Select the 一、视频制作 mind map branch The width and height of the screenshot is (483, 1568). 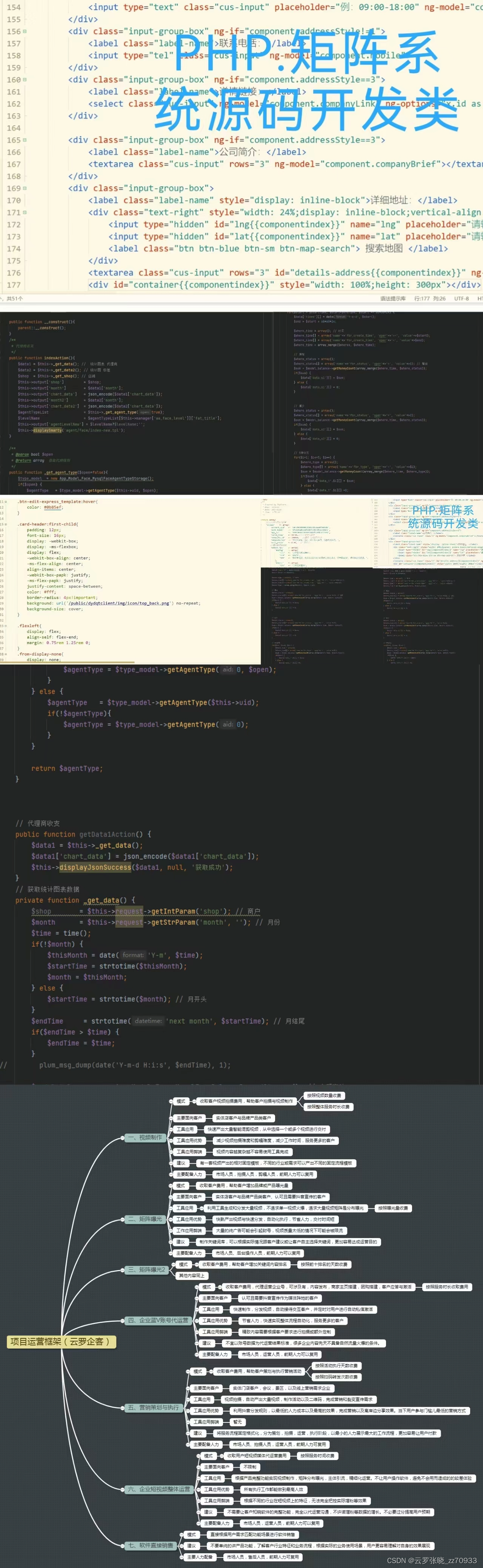pos(145,1137)
